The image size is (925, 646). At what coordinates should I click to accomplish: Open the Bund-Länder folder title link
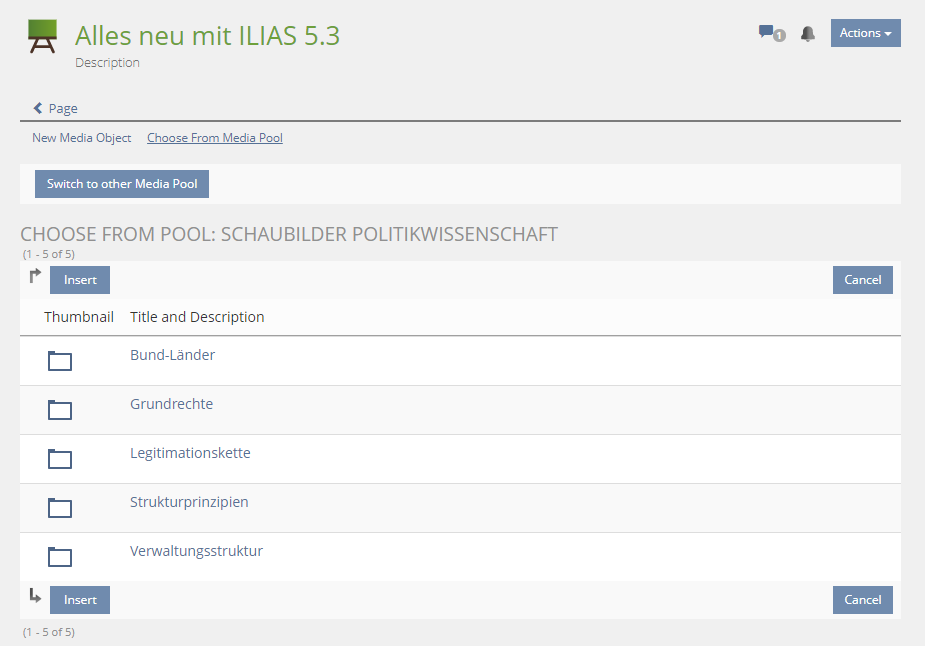point(172,355)
